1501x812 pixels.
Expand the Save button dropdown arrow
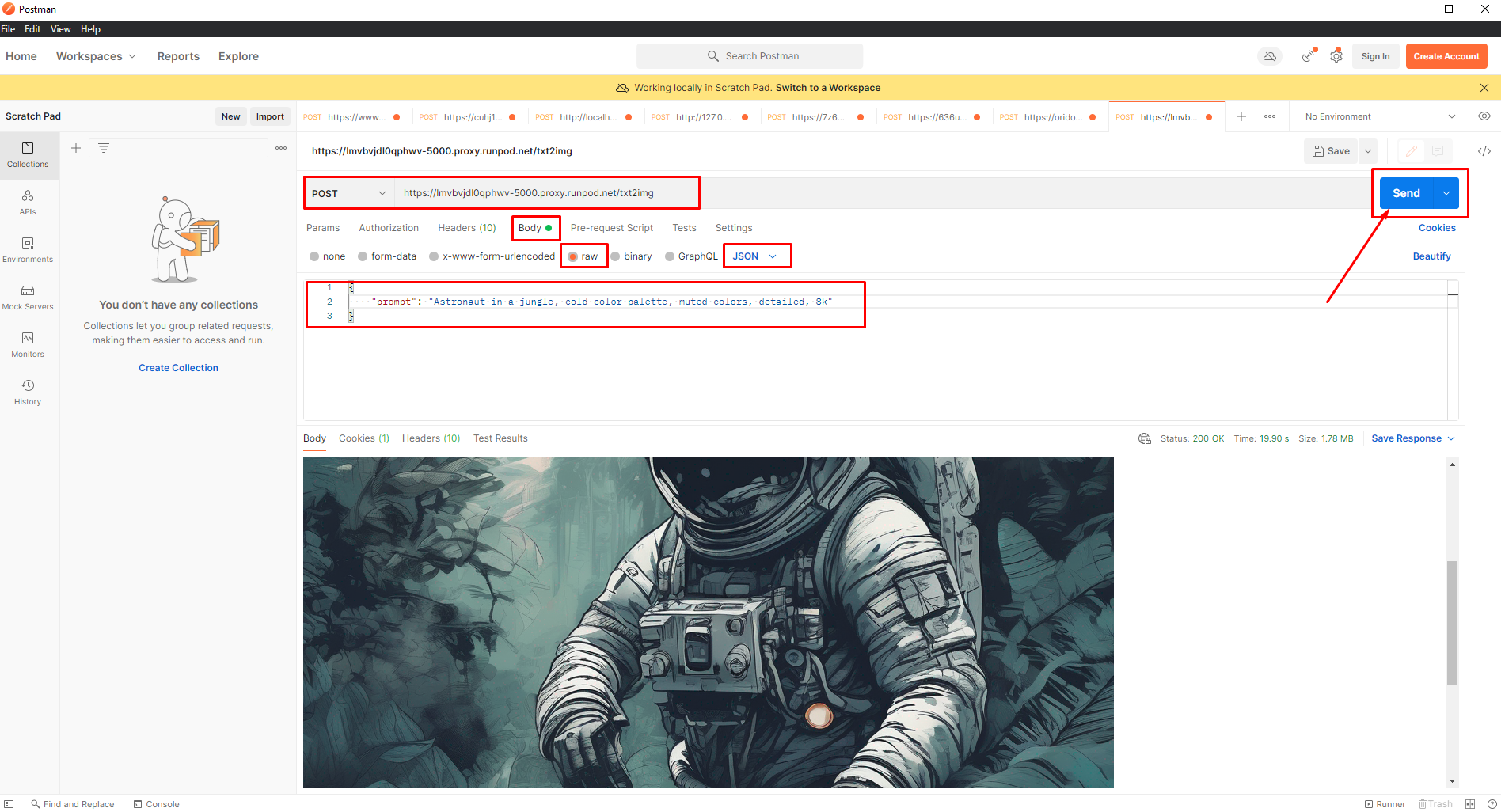(x=1368, y=151)
